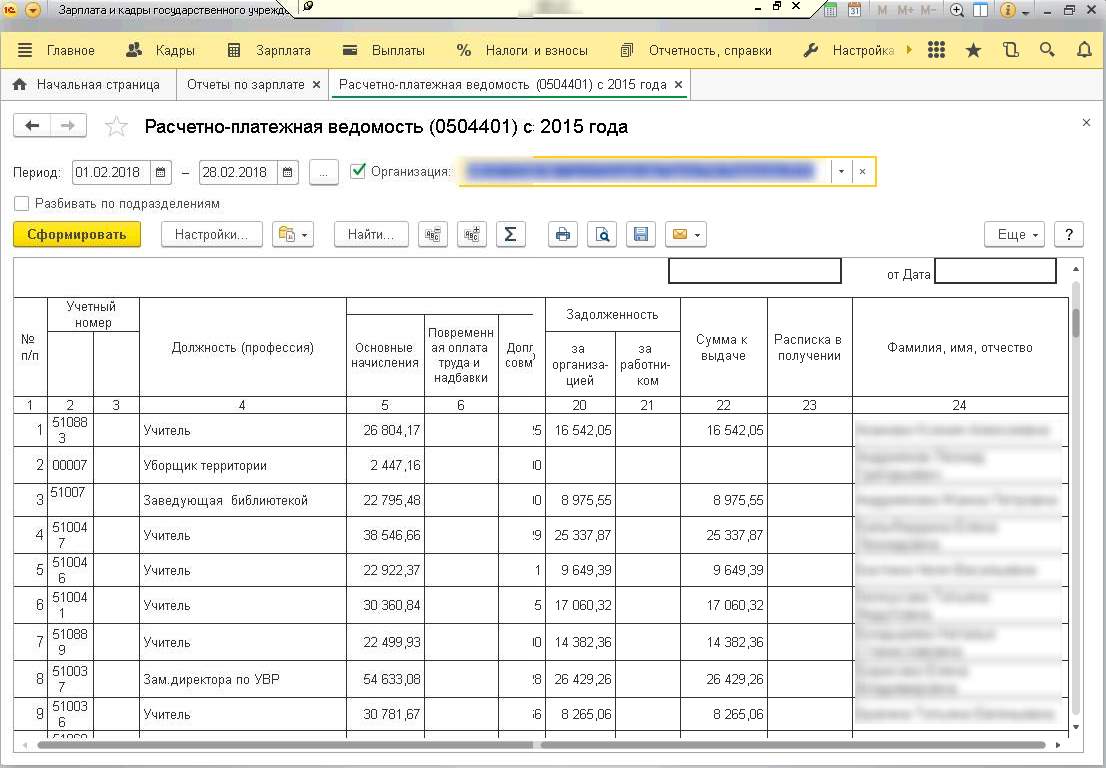1106x768 pixels.
Task: Open the calendar icon in the title bar
Action: point(855,10)
